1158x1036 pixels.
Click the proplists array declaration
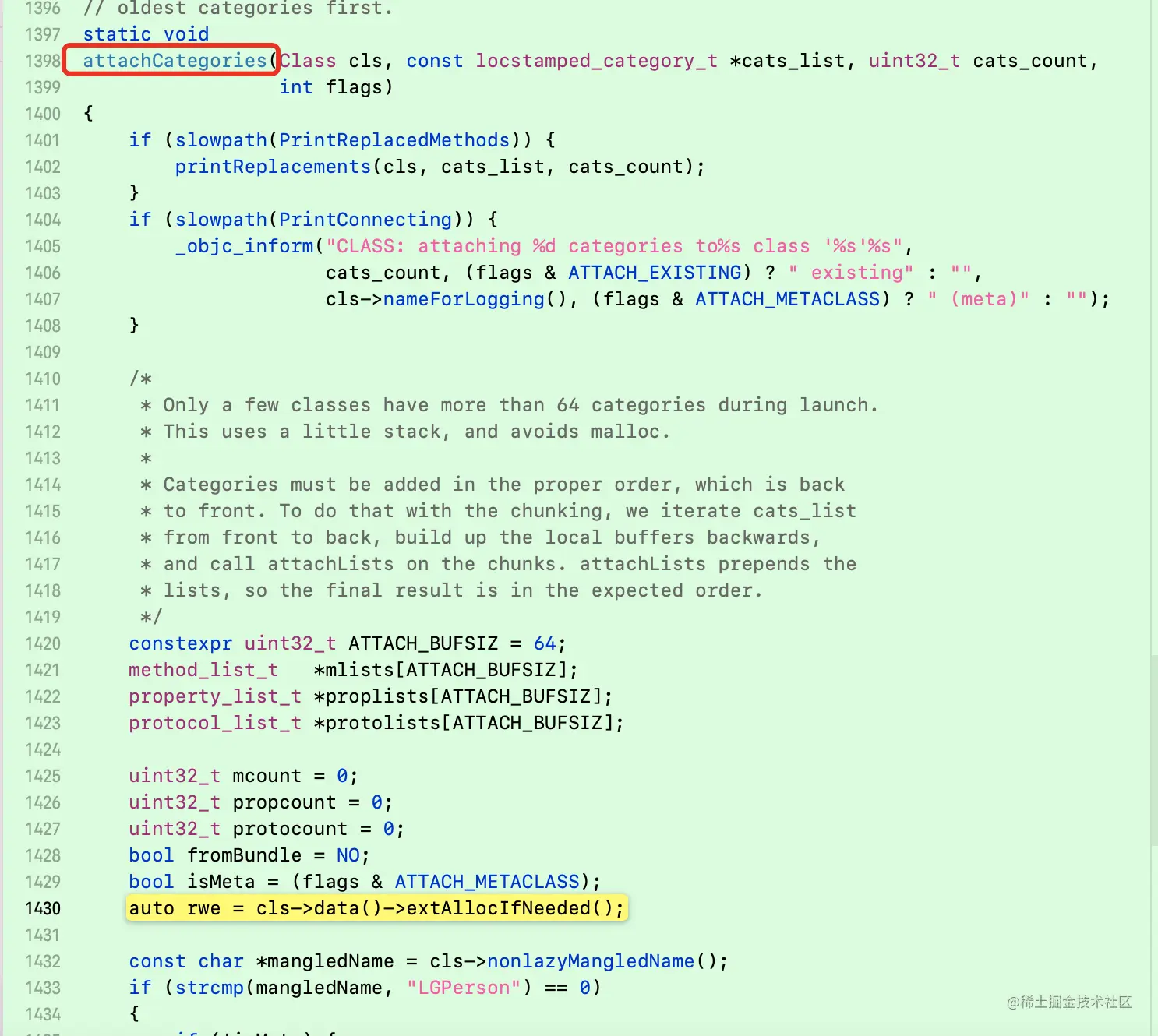point(464,696)
